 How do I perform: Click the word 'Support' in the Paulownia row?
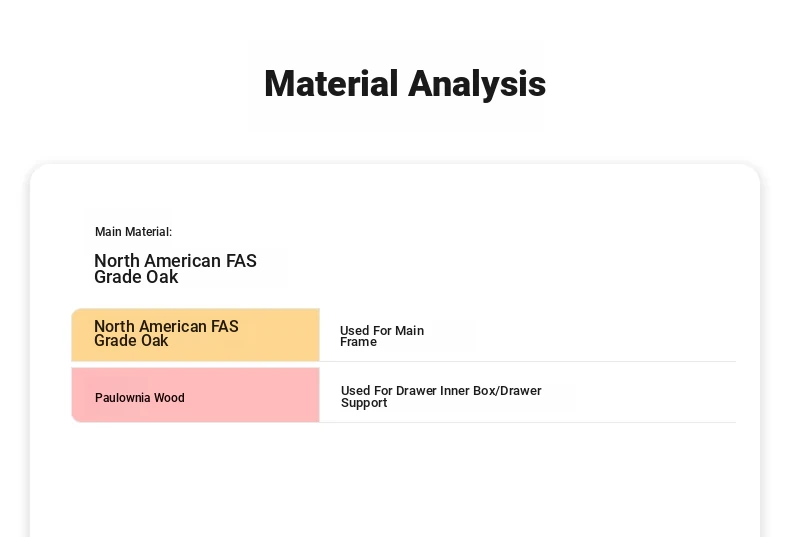(x=364, y=403)
